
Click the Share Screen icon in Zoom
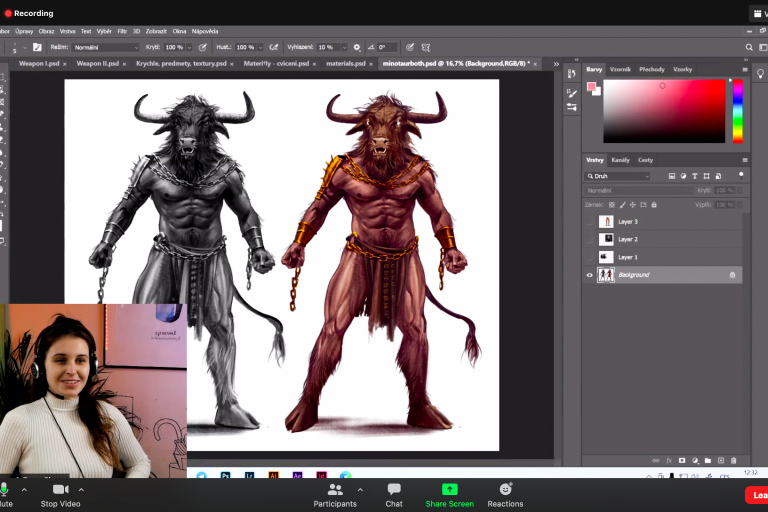pyautogui.click(x=449, y=489)
